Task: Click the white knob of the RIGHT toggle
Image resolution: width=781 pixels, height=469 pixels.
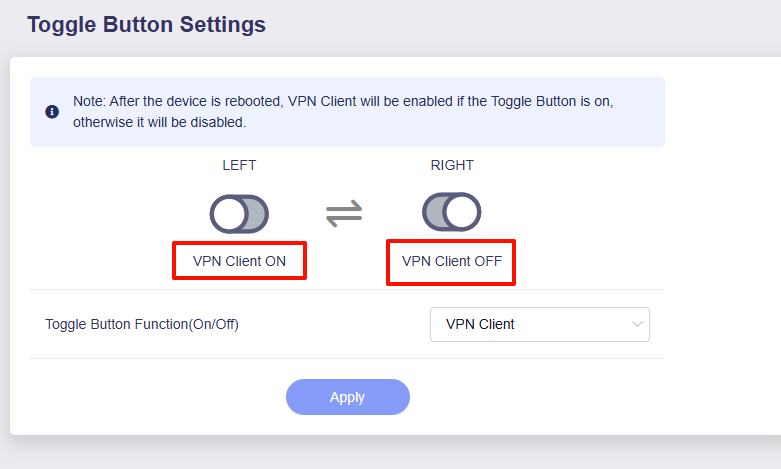Action: pyautogui.click(x=462, y=213)
